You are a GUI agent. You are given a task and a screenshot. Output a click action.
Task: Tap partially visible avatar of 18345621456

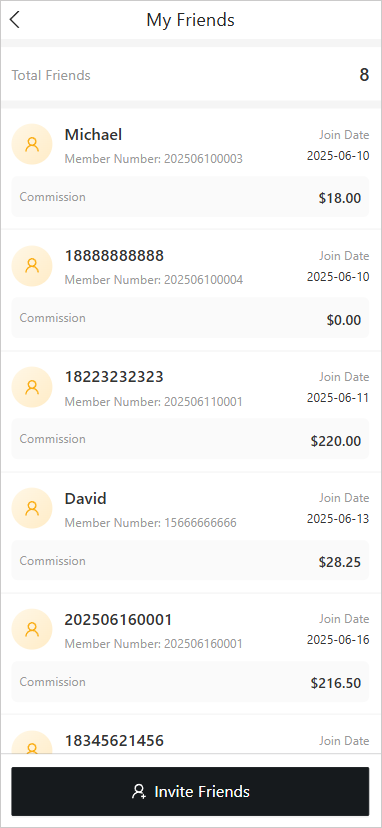coord(32,742)
